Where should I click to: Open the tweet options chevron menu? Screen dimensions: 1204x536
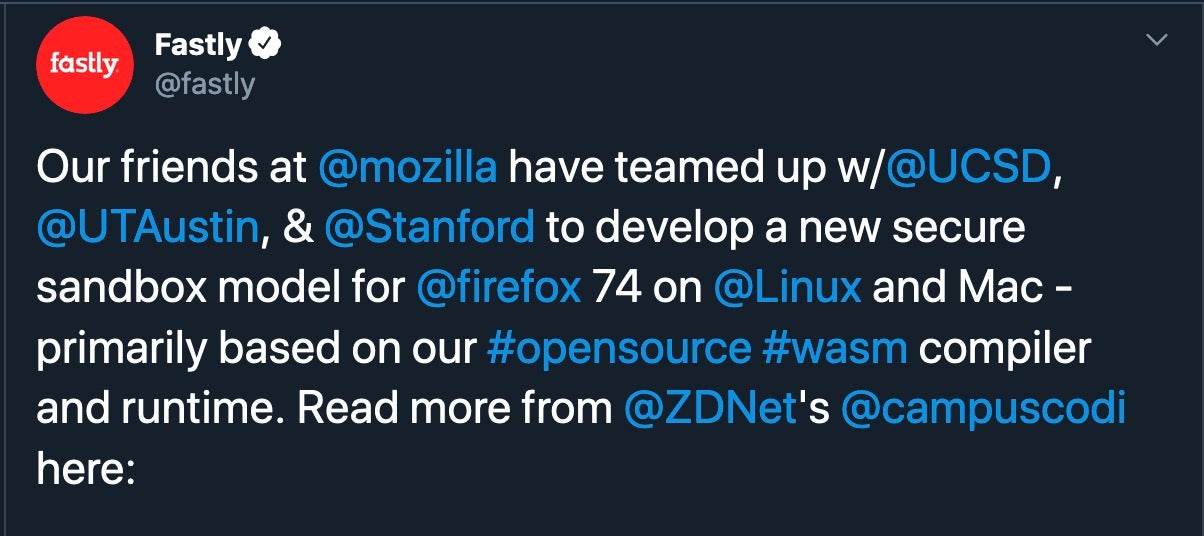tap(1157, 40)
